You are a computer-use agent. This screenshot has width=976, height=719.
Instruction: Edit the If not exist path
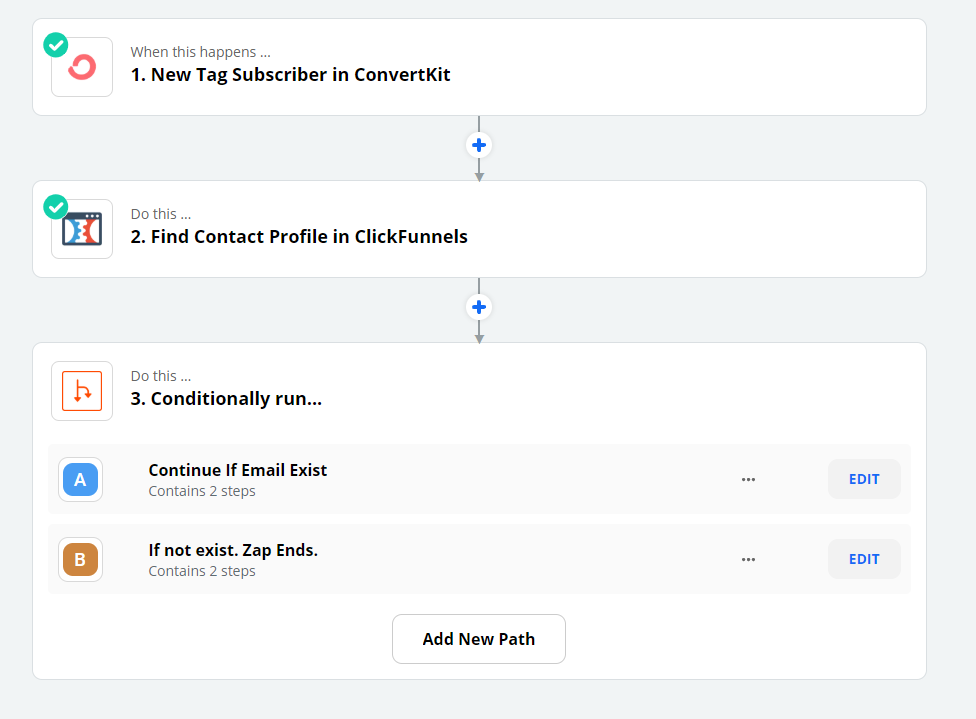coord(864,559)
